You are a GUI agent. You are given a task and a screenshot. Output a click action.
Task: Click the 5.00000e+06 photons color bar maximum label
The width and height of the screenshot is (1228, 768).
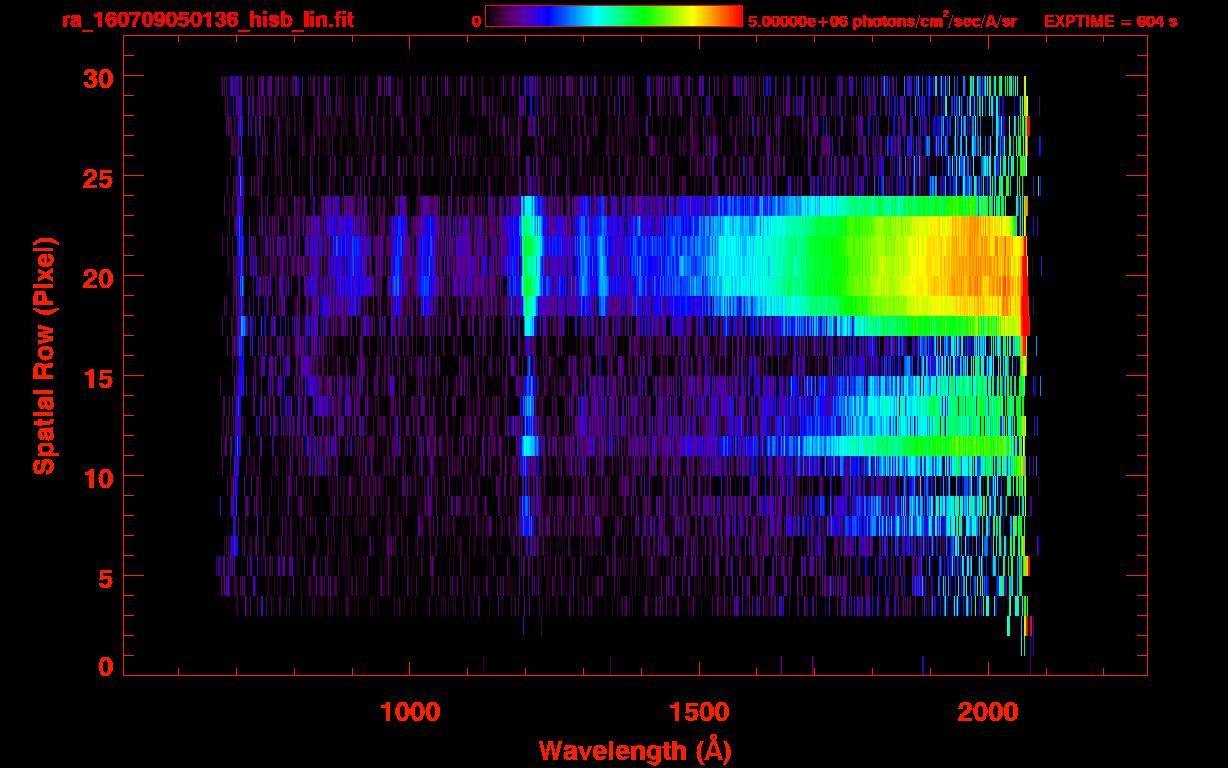coord(881,21)
